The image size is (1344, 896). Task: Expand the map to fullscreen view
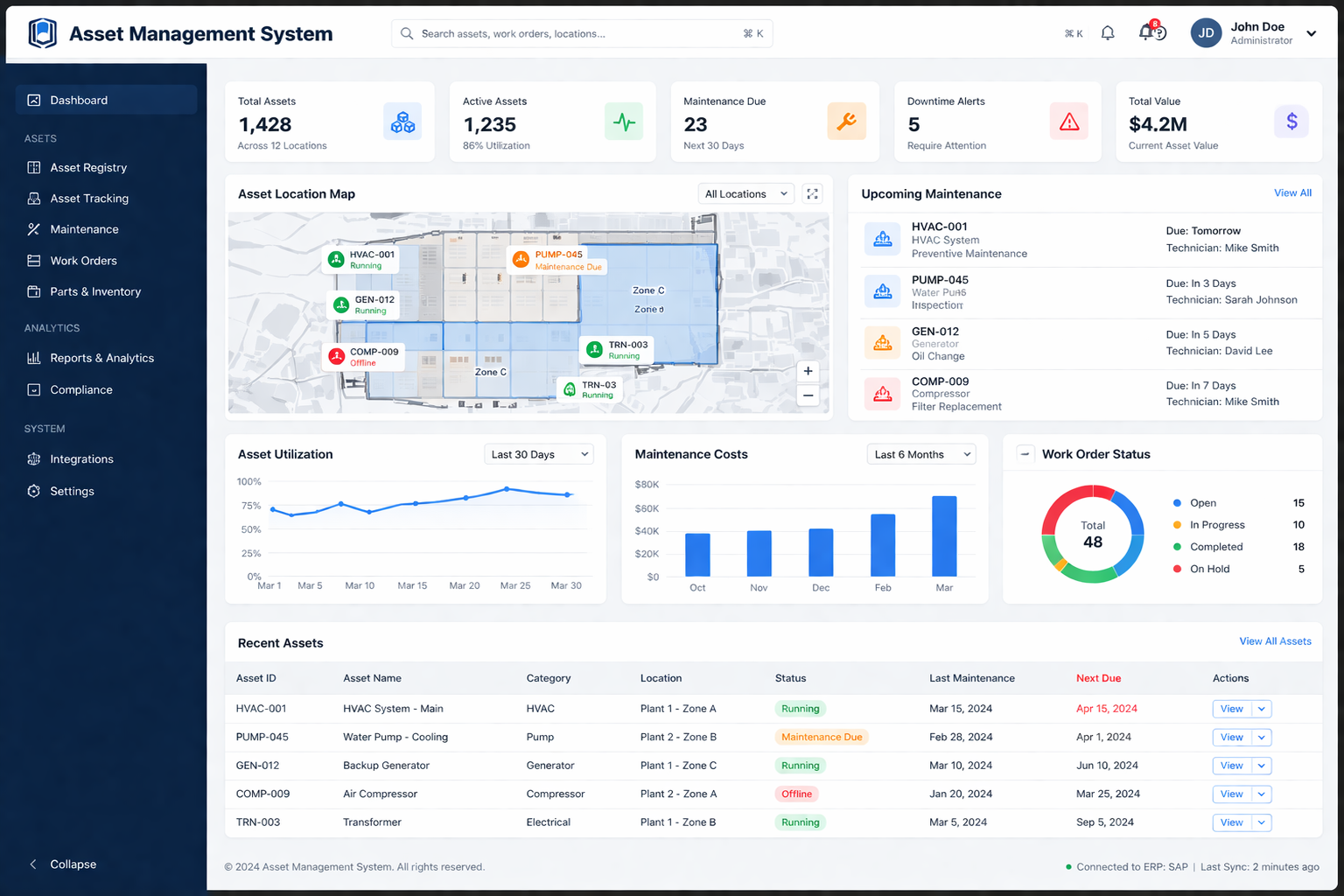click(812, 193)
